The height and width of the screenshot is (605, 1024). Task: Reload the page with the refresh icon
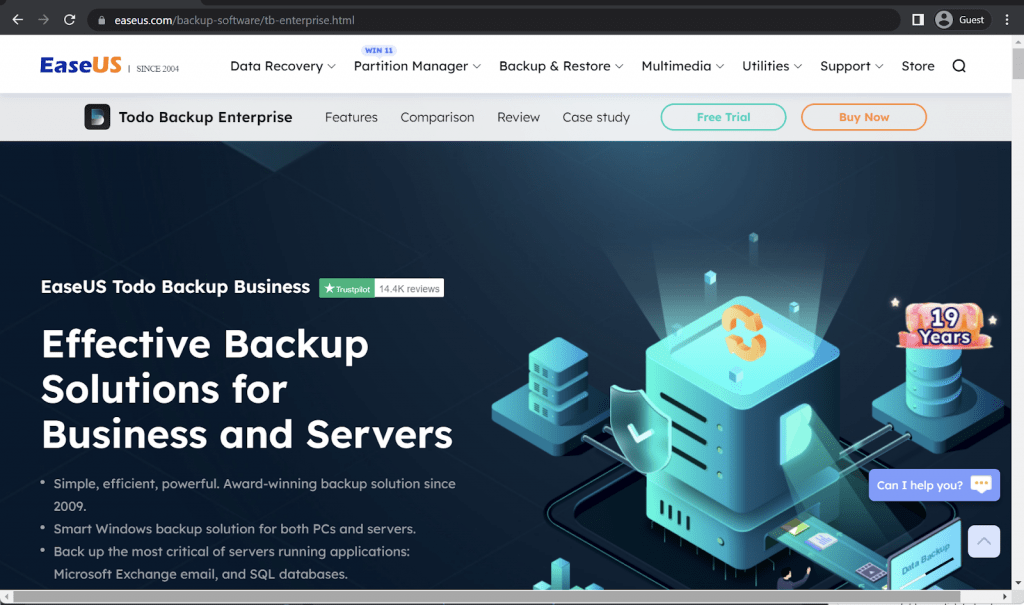click(x=69, y=18)
